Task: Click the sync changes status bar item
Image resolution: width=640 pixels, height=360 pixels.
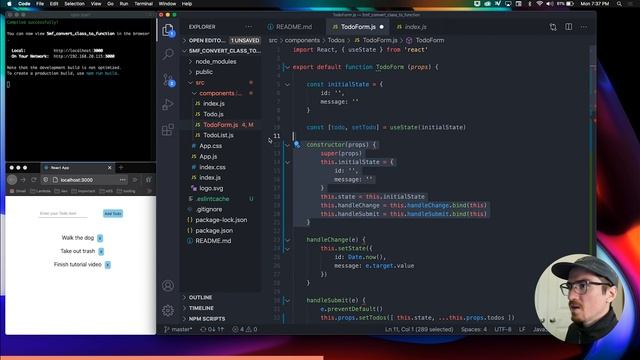Action: click(x=212, y=329)
